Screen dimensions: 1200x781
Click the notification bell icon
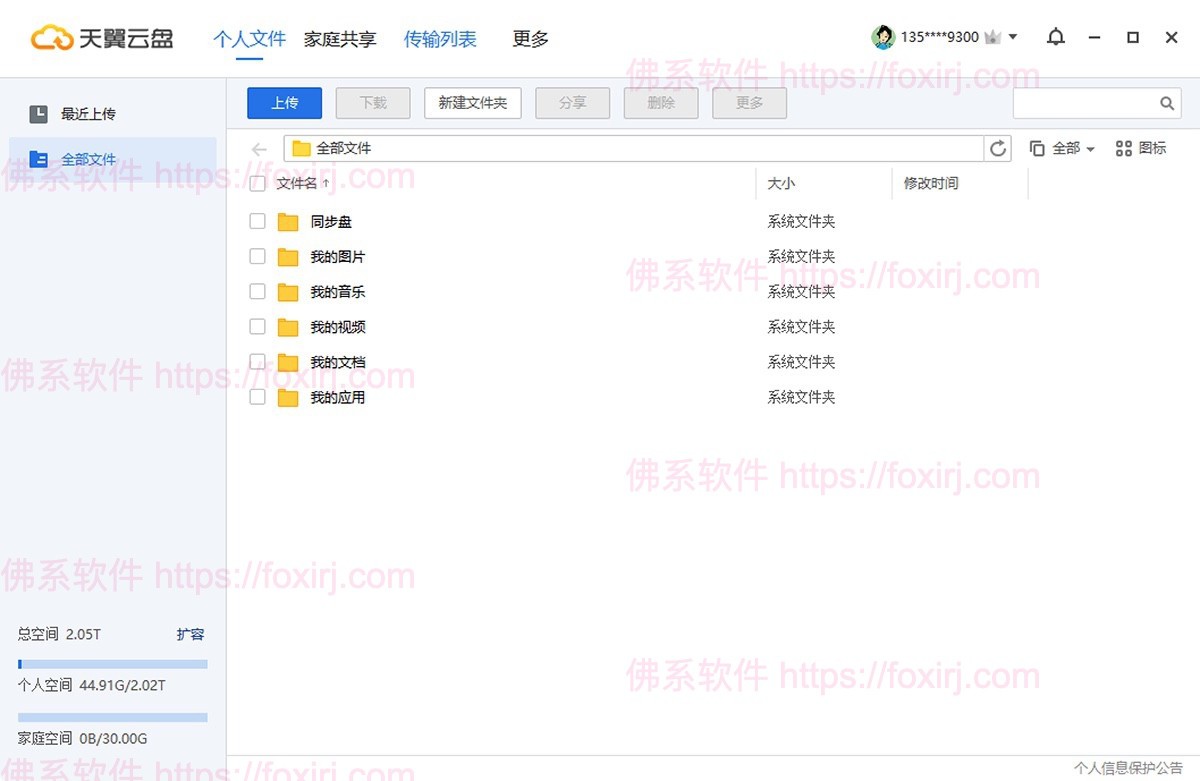click(1055, 38)
